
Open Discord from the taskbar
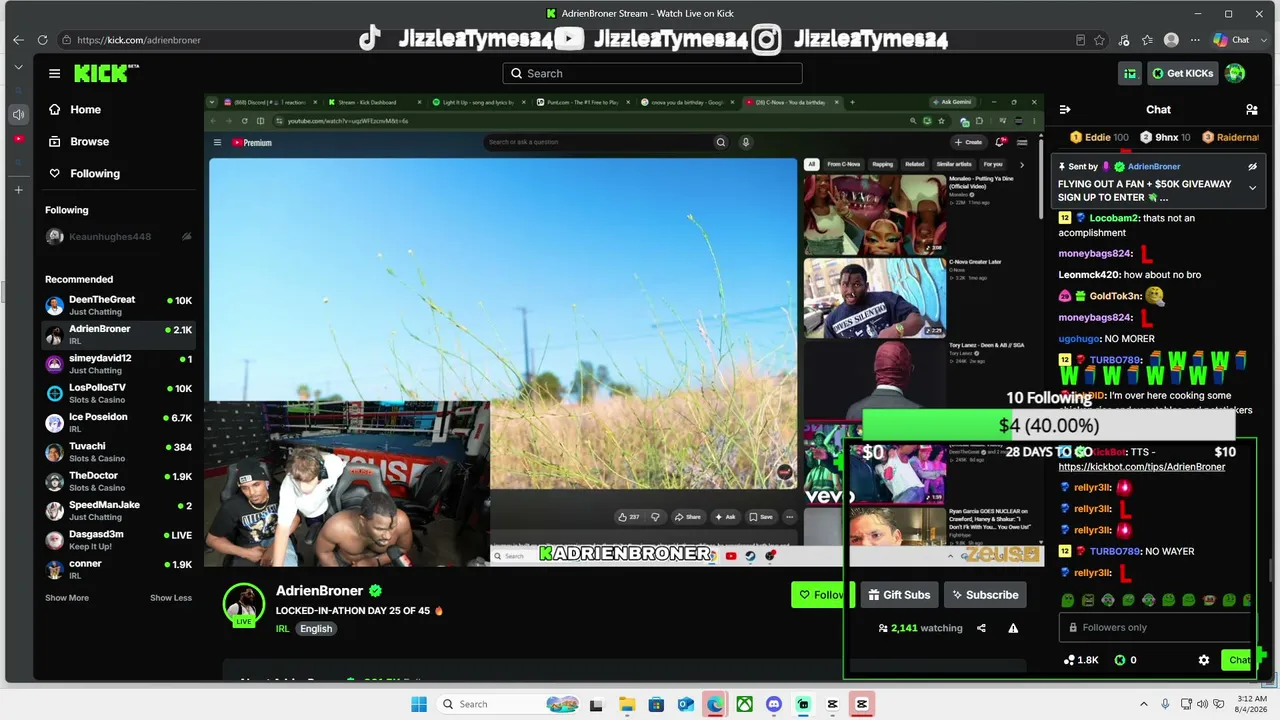click(773, 704)
